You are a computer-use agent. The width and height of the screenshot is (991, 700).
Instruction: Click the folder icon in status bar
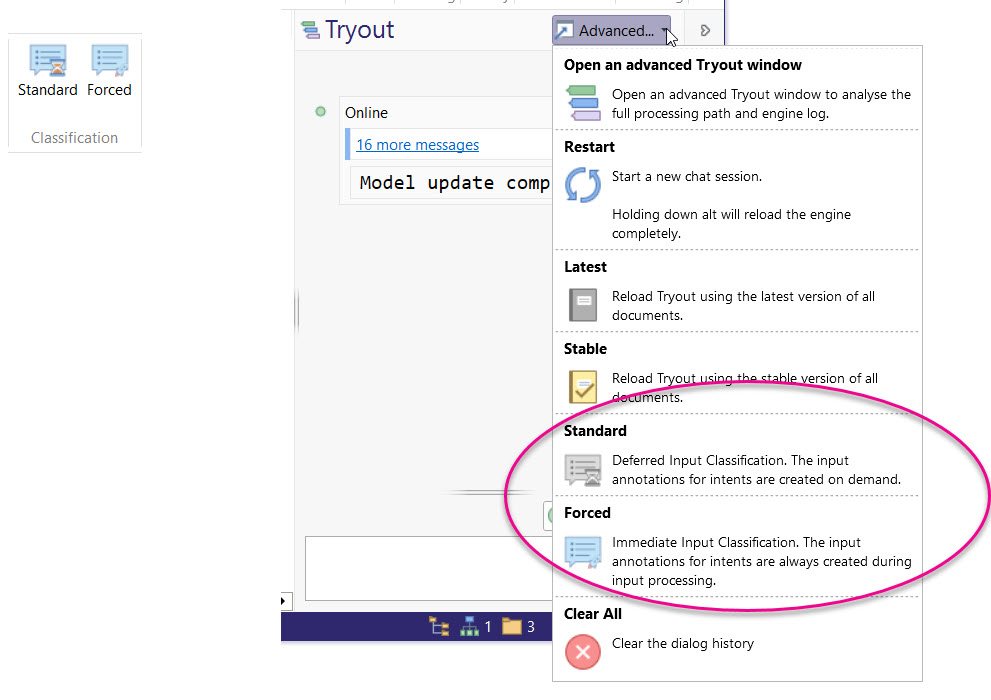click(x=512, y=627)
